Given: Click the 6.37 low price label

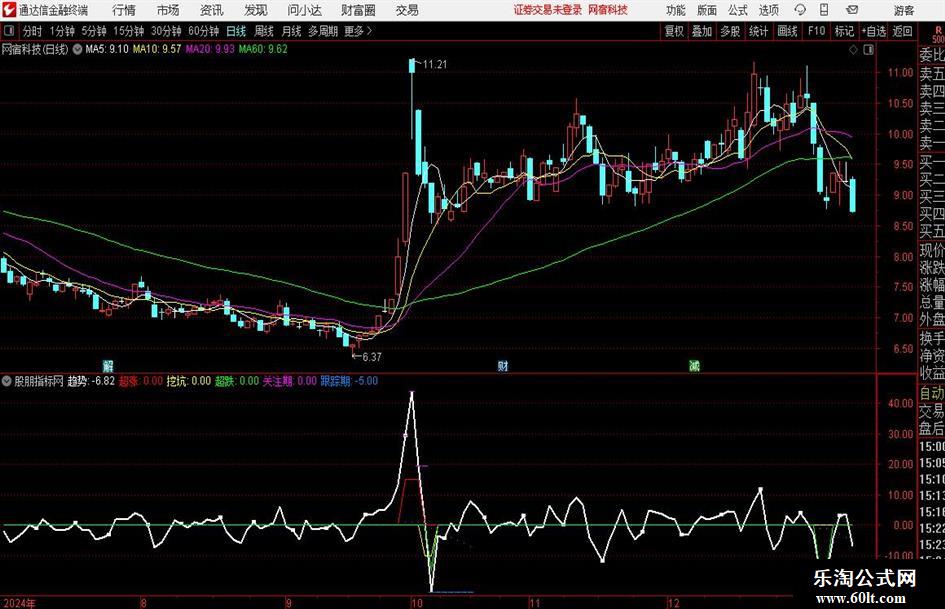Looking at the screenshot, I should click(x=371, y=357).
